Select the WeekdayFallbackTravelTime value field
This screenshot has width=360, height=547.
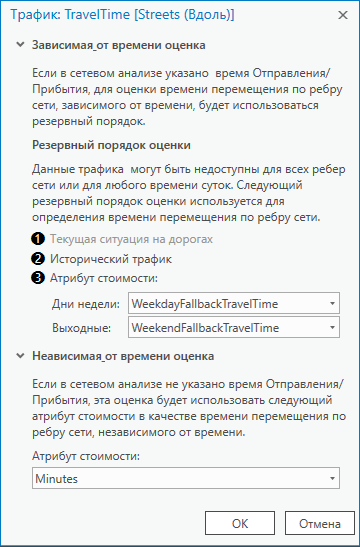(234, 304)
